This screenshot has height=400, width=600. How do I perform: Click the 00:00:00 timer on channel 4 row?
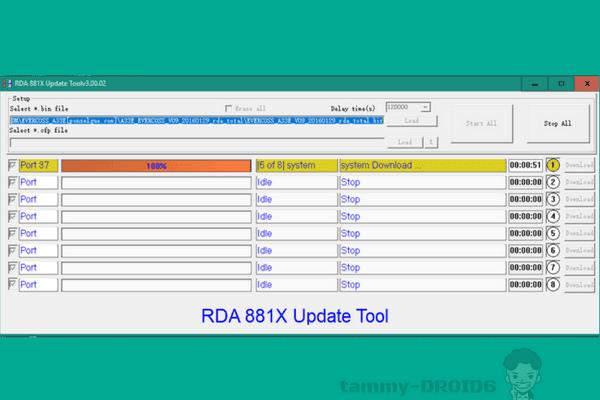tap(525, 216)
